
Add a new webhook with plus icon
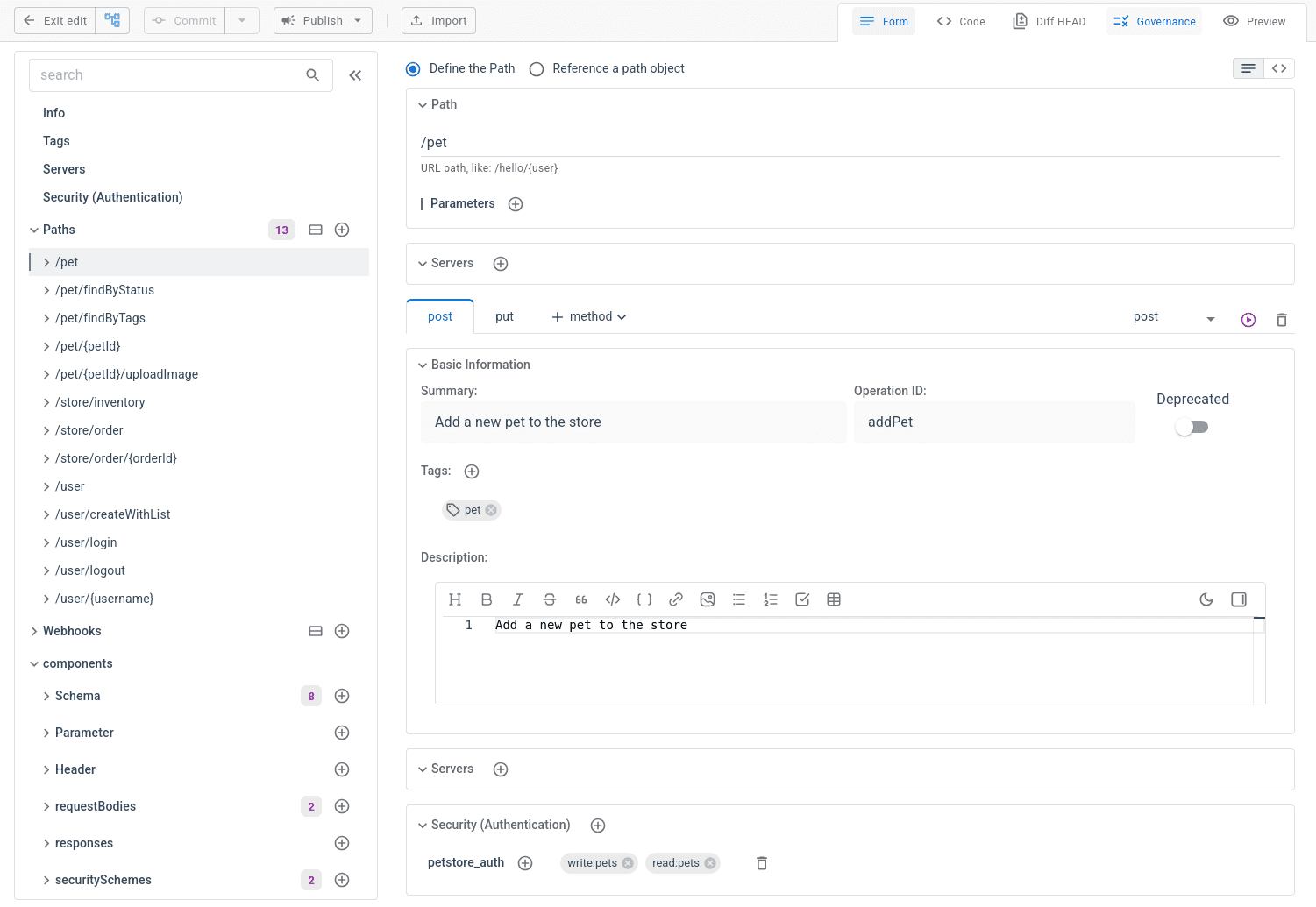(x=342, y=631)
